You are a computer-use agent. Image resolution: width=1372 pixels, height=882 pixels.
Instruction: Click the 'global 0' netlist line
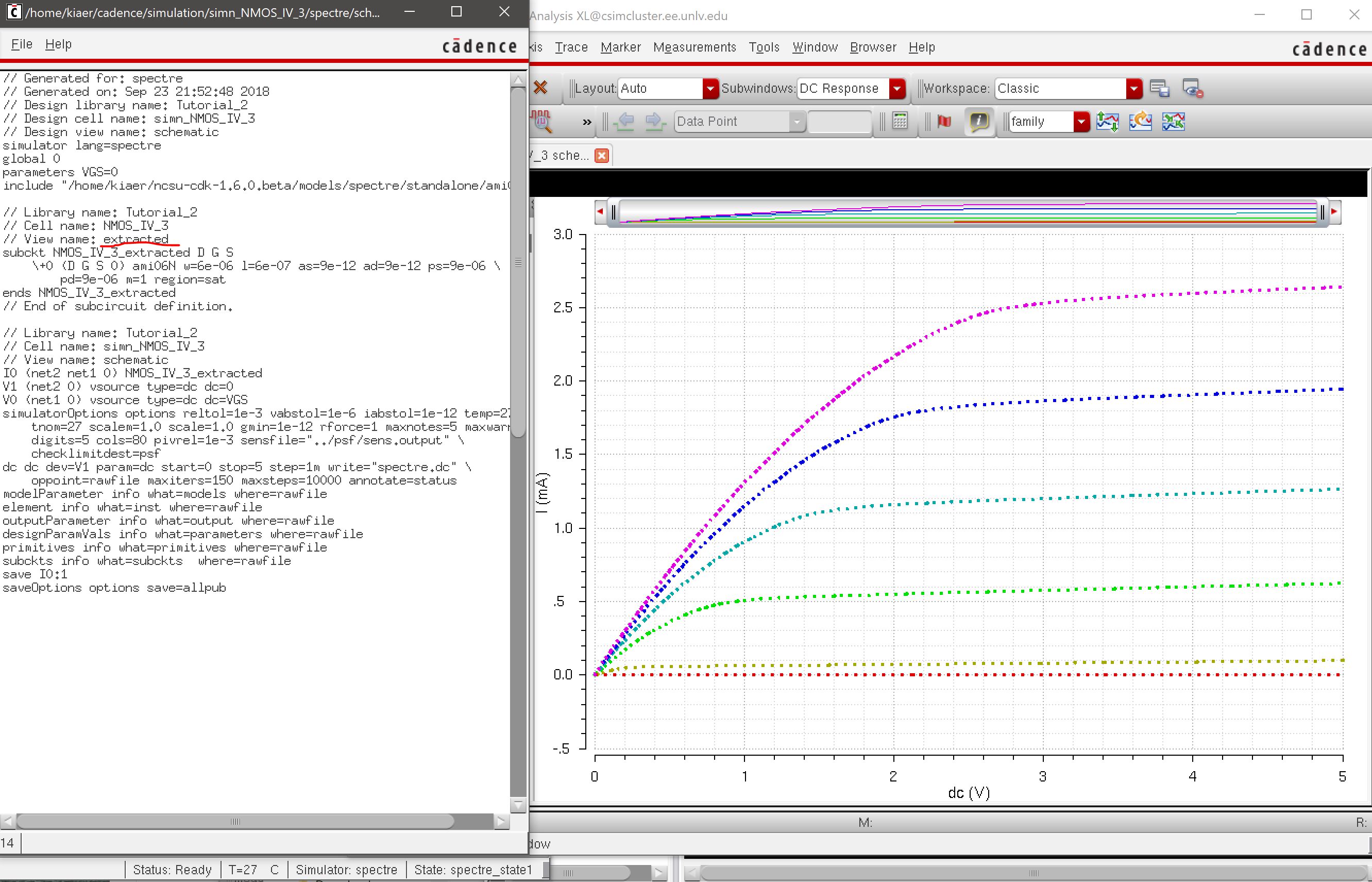tap(31, 159)
